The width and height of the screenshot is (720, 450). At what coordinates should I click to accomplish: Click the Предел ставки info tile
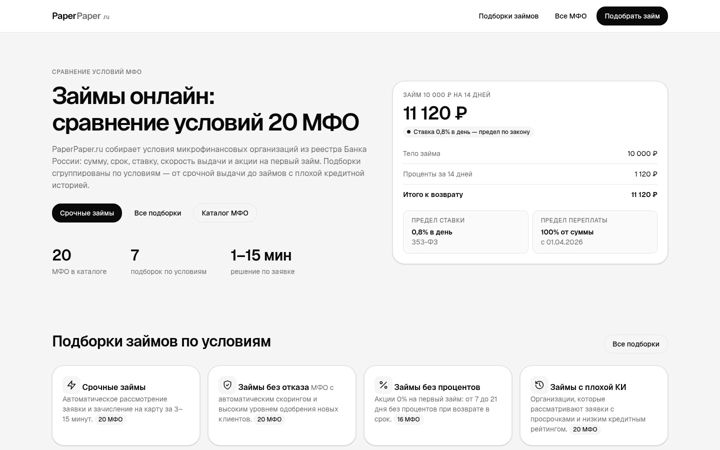click(x=466, y=231)
